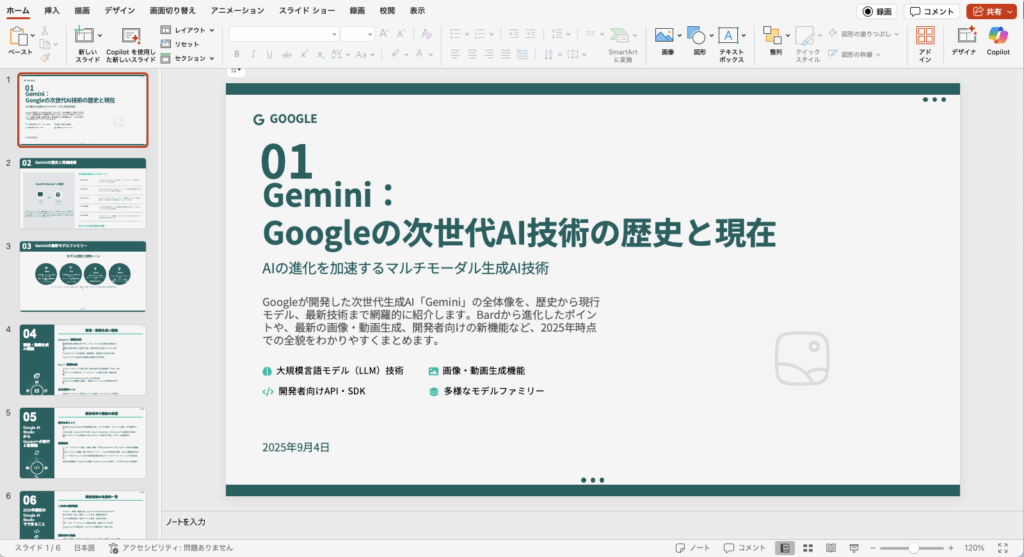Expand the Layout (レイアウト) dropdown
The height and width of the screenshot is (557, 1024).
[188, 30]
